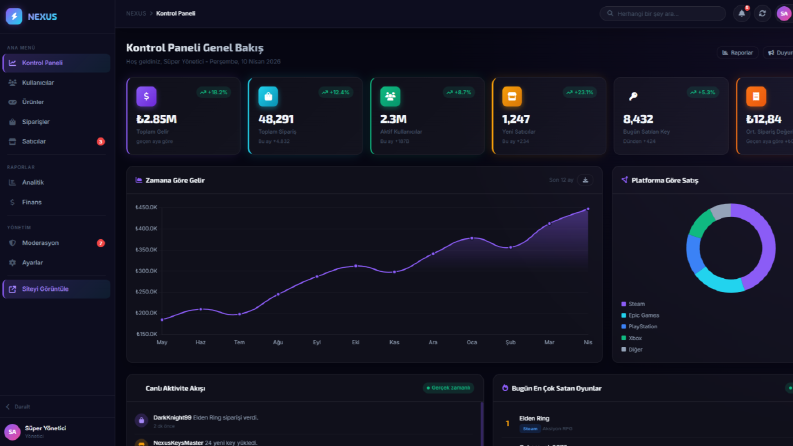
Task: Open the DarkKnight99 activity entry
Action: [x=304, y=421]
